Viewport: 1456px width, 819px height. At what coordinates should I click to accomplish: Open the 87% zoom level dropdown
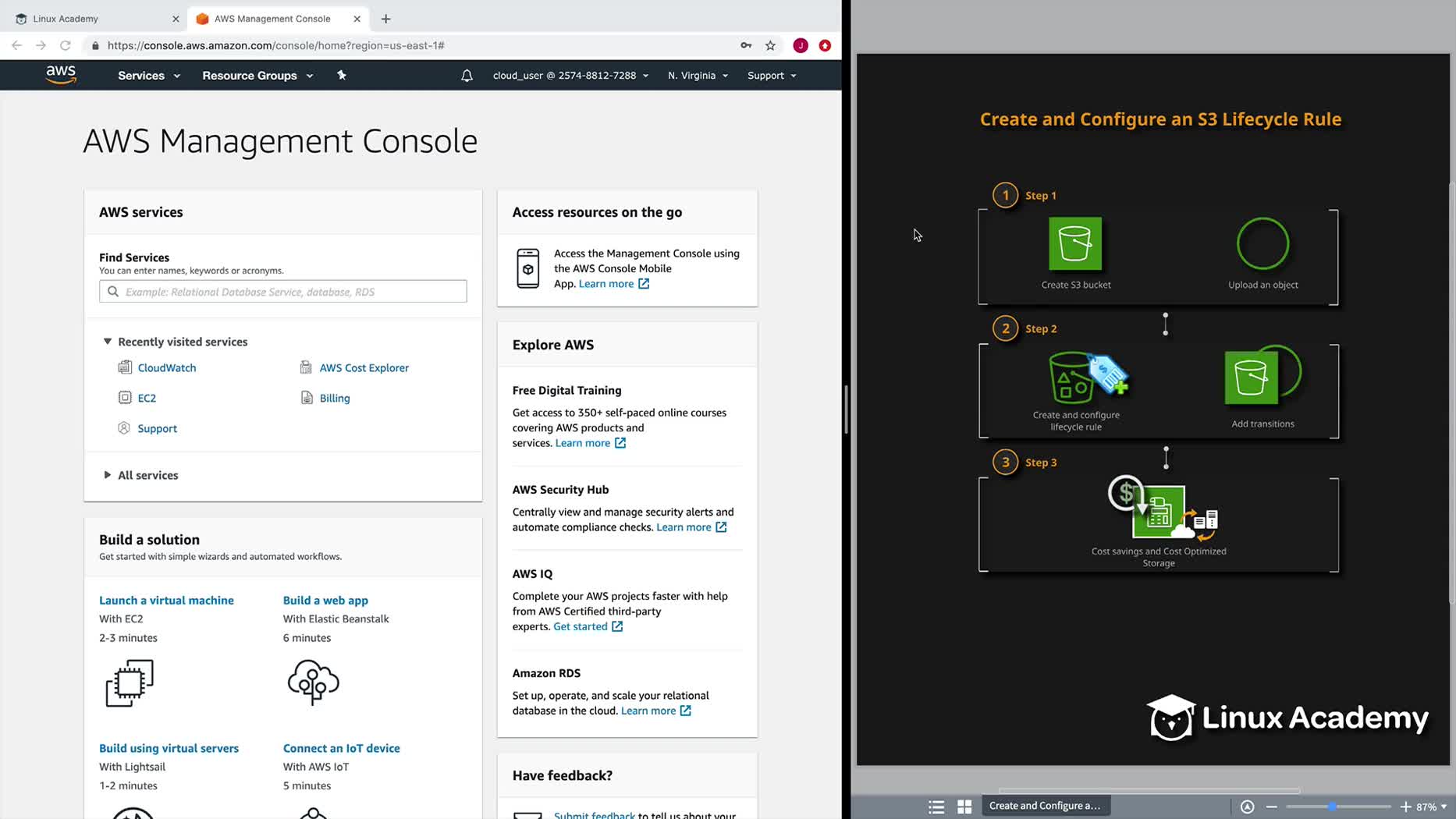click(1431, 807)
